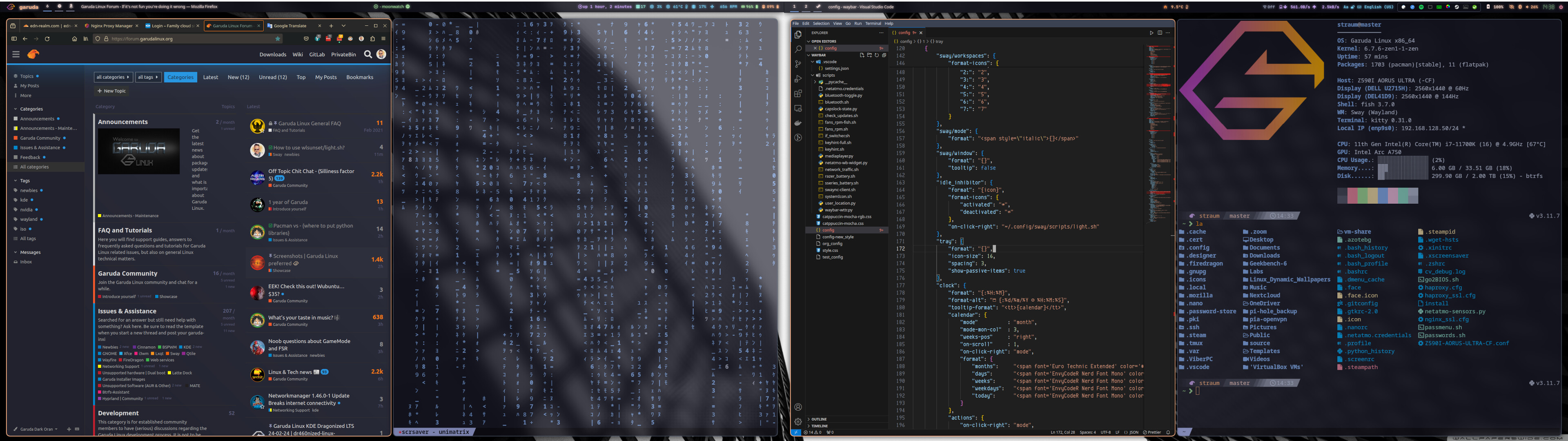
Task: Open VS Code notifications bell in status bar
Action: (1168, 432)
